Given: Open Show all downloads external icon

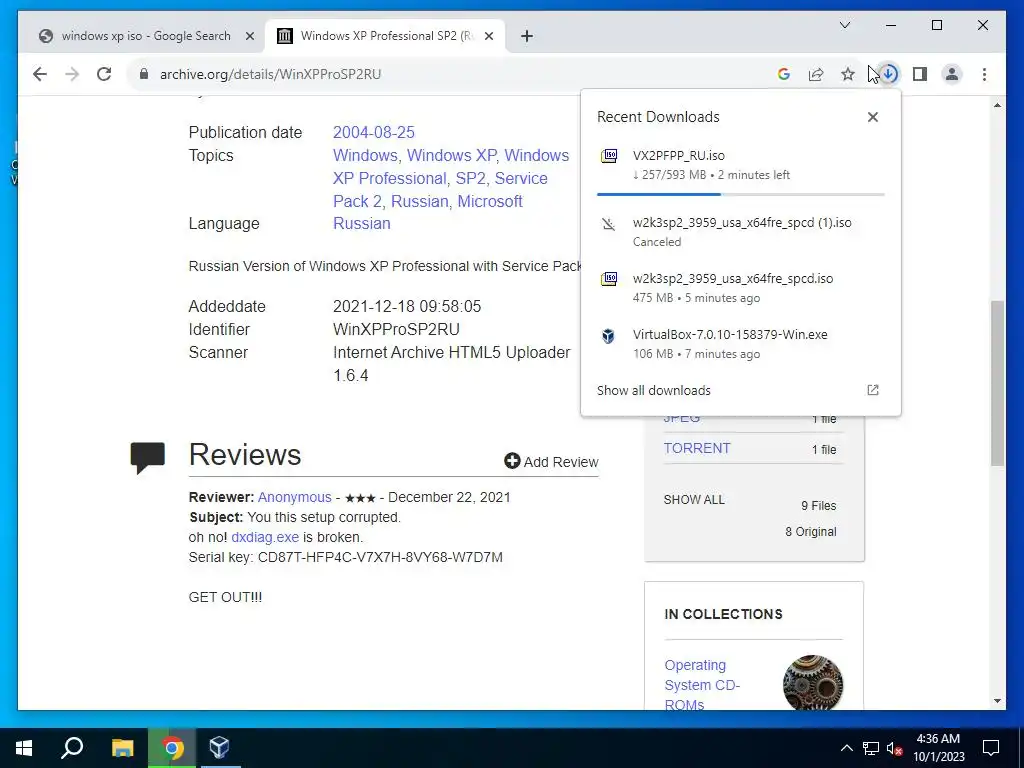Looking at the screenshot, I should [x=872, y=390].
